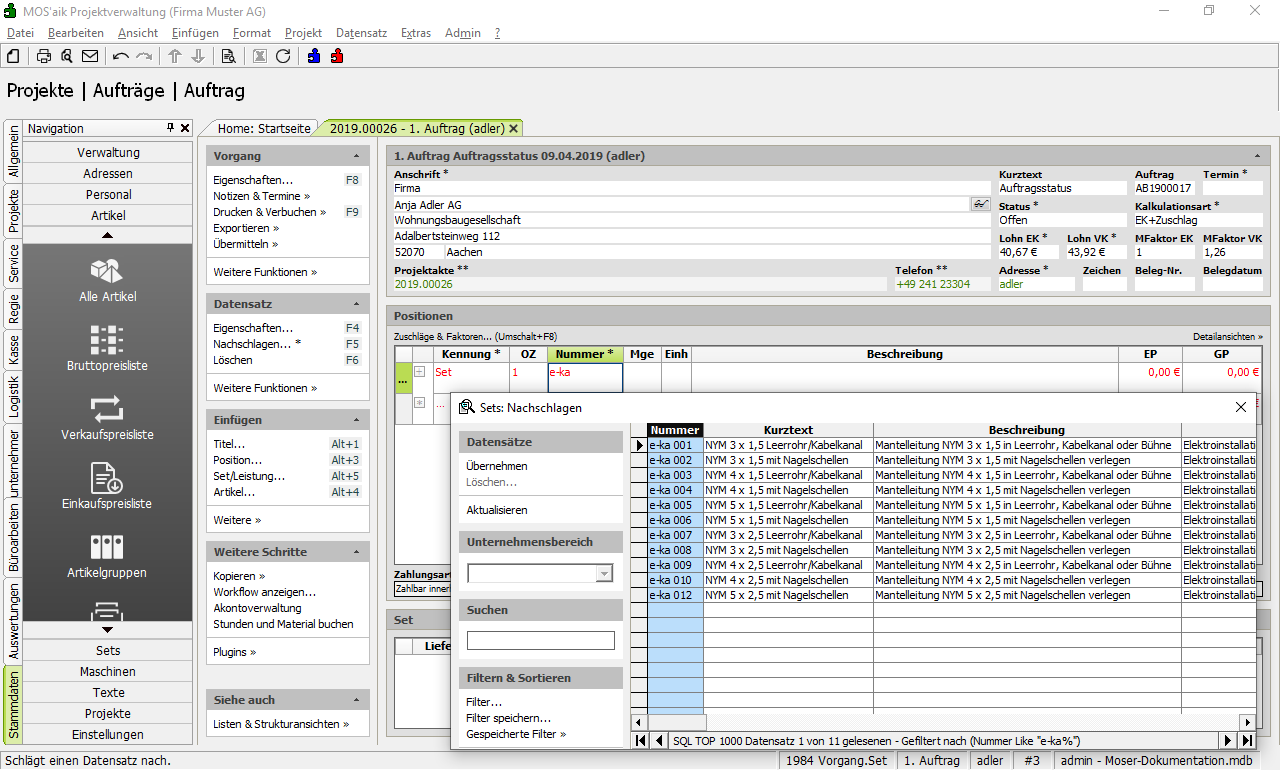Viewport: 1280px width, 770px height.
Task: Click the Suchen text field
Action: click(x=540, y=640)
